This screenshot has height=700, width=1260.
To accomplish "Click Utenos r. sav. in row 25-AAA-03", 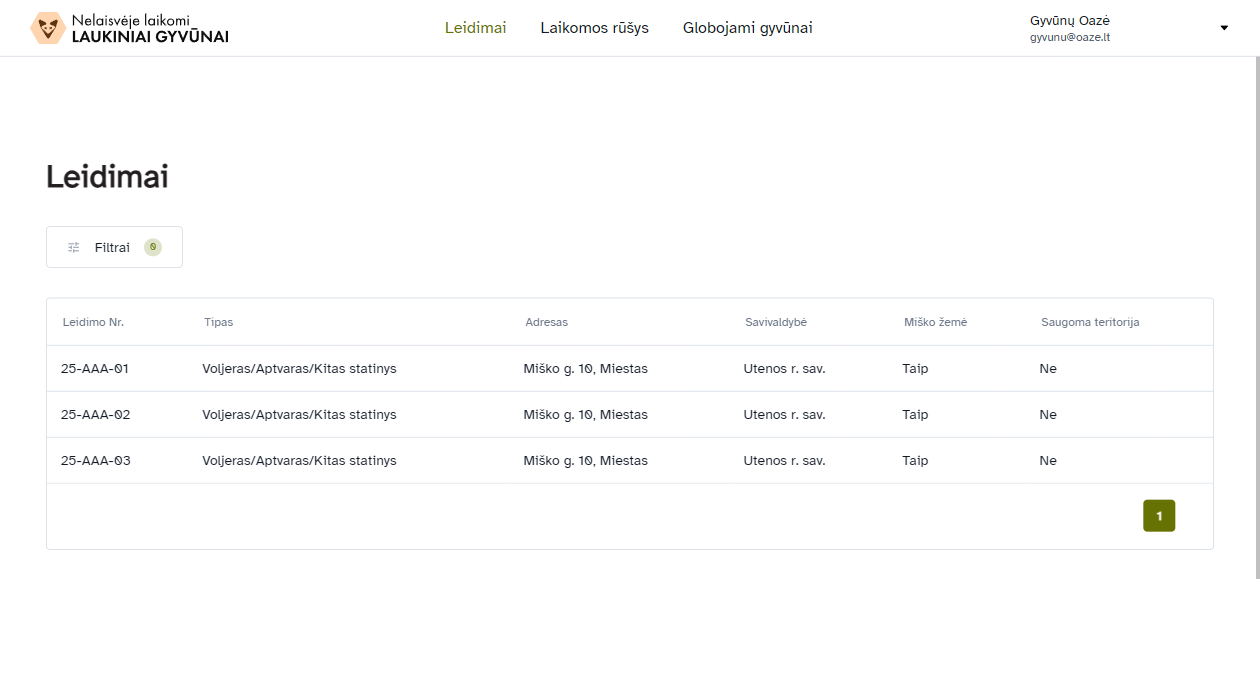I will point(784,461).
